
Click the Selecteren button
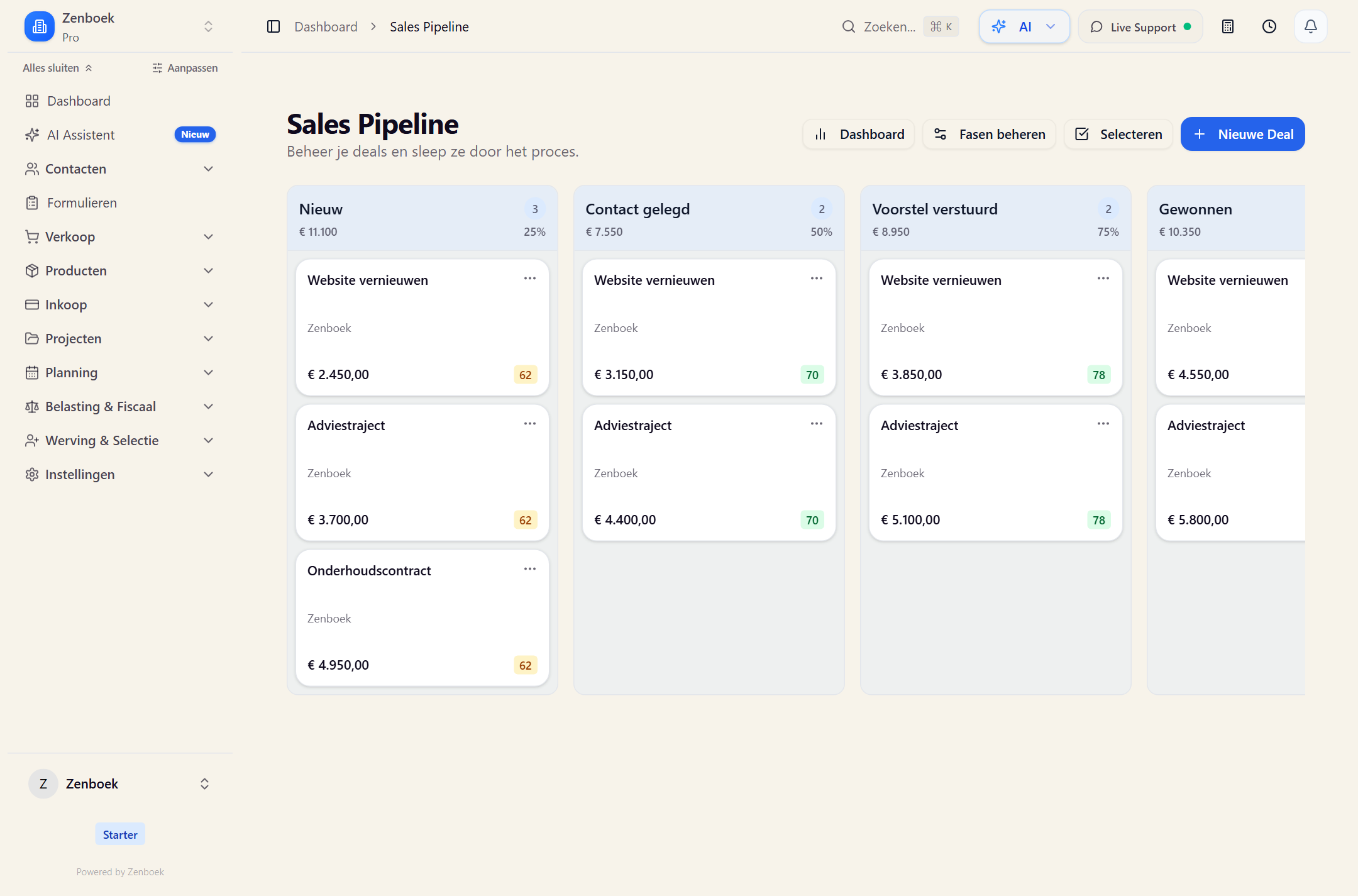[x=1118, y=134]
